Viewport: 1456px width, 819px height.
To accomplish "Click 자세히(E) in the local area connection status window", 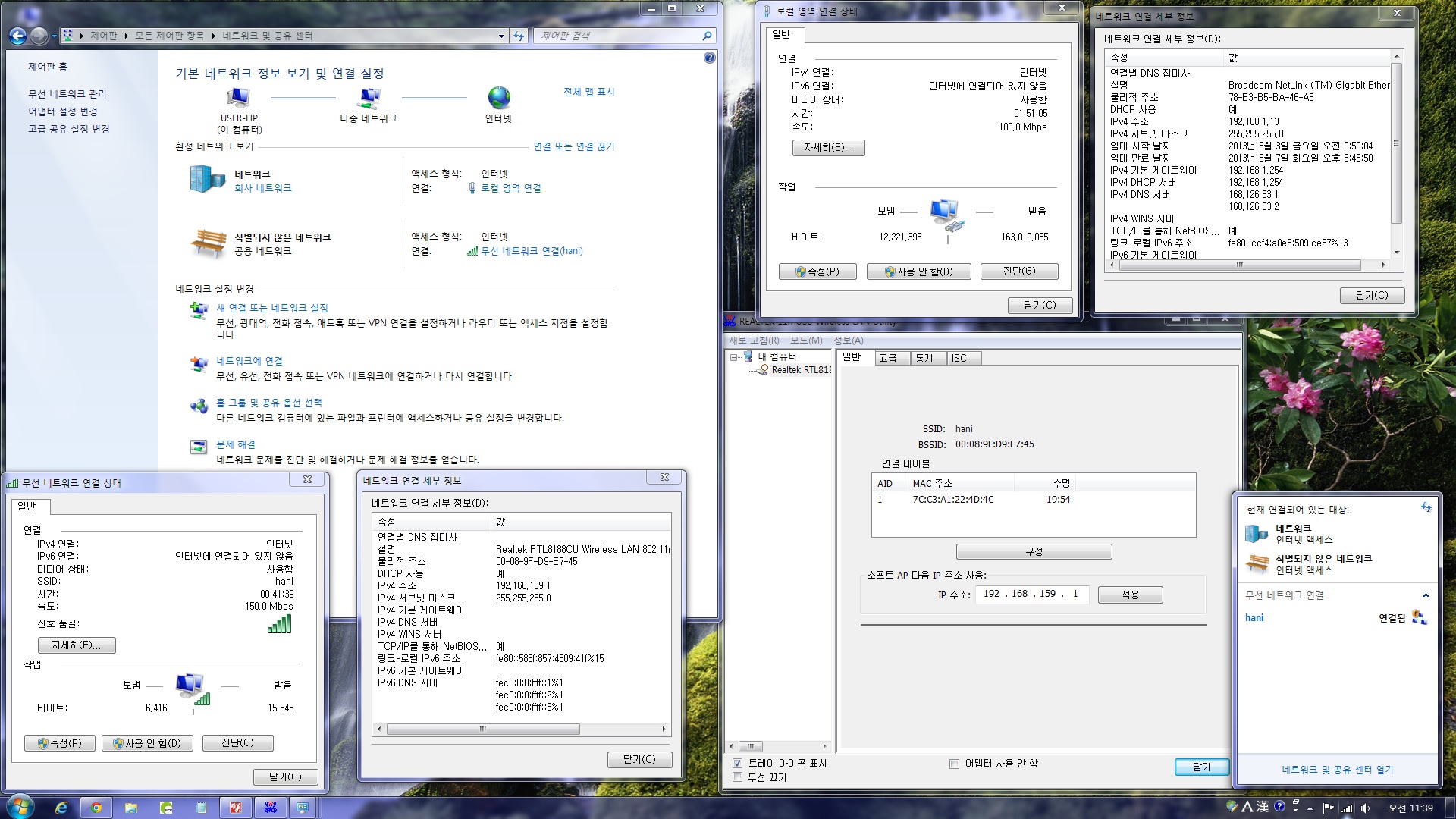I will click(828, 148).
